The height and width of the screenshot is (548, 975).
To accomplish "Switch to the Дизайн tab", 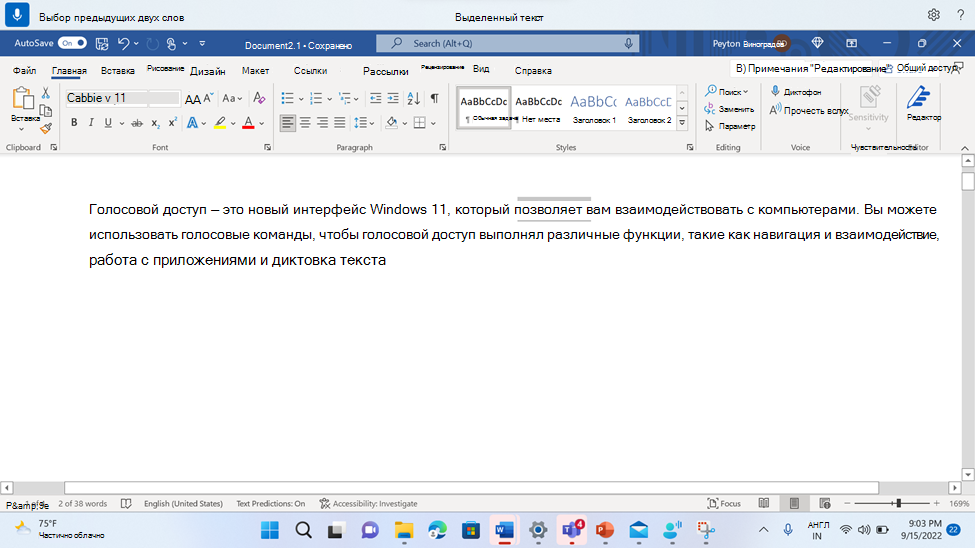I will click(208, 71).
